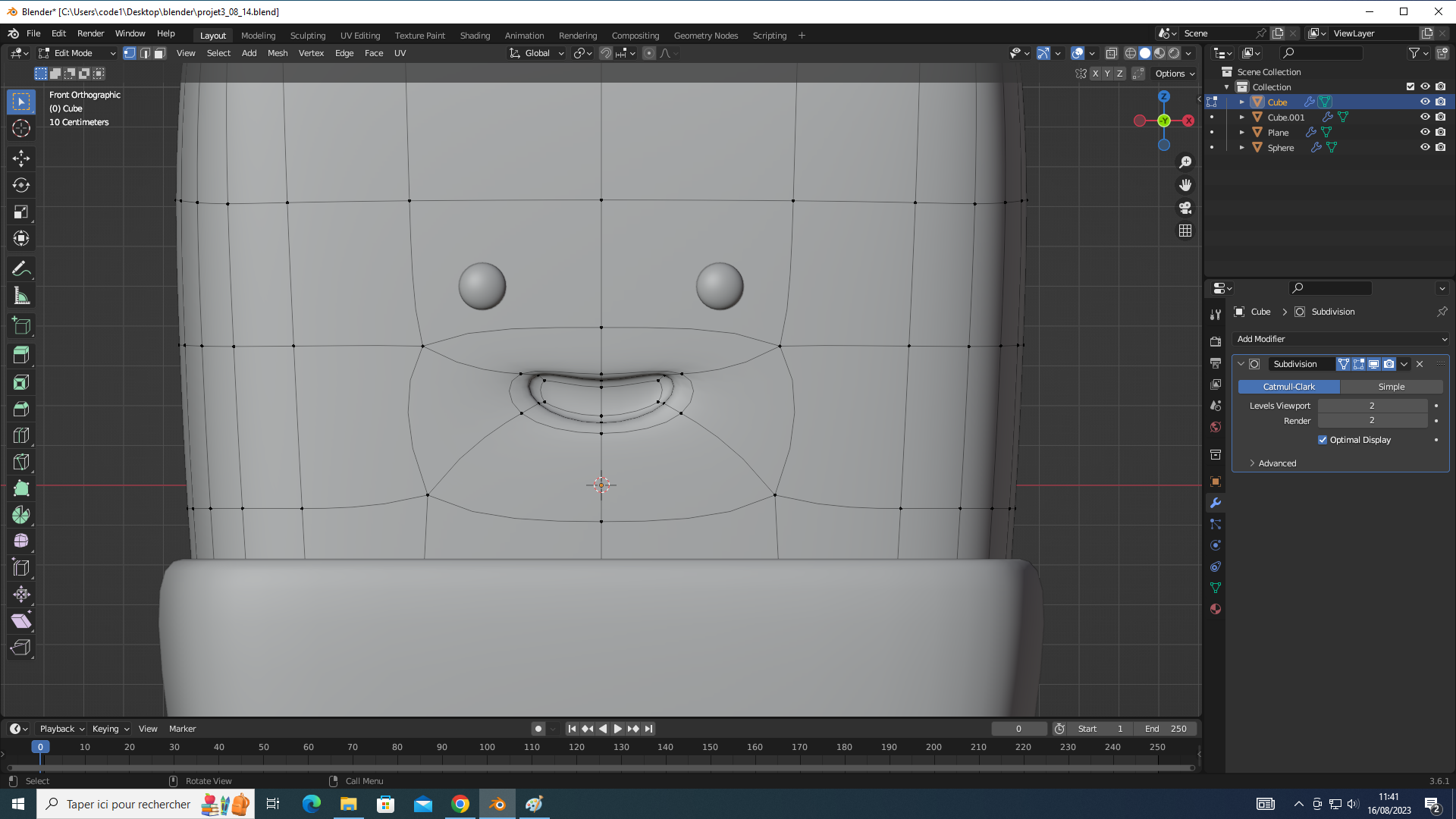The width and height of the screenshot is (1456, 819).
Task: Open the Options dropdown
Action: click(x=1175, y=74)
